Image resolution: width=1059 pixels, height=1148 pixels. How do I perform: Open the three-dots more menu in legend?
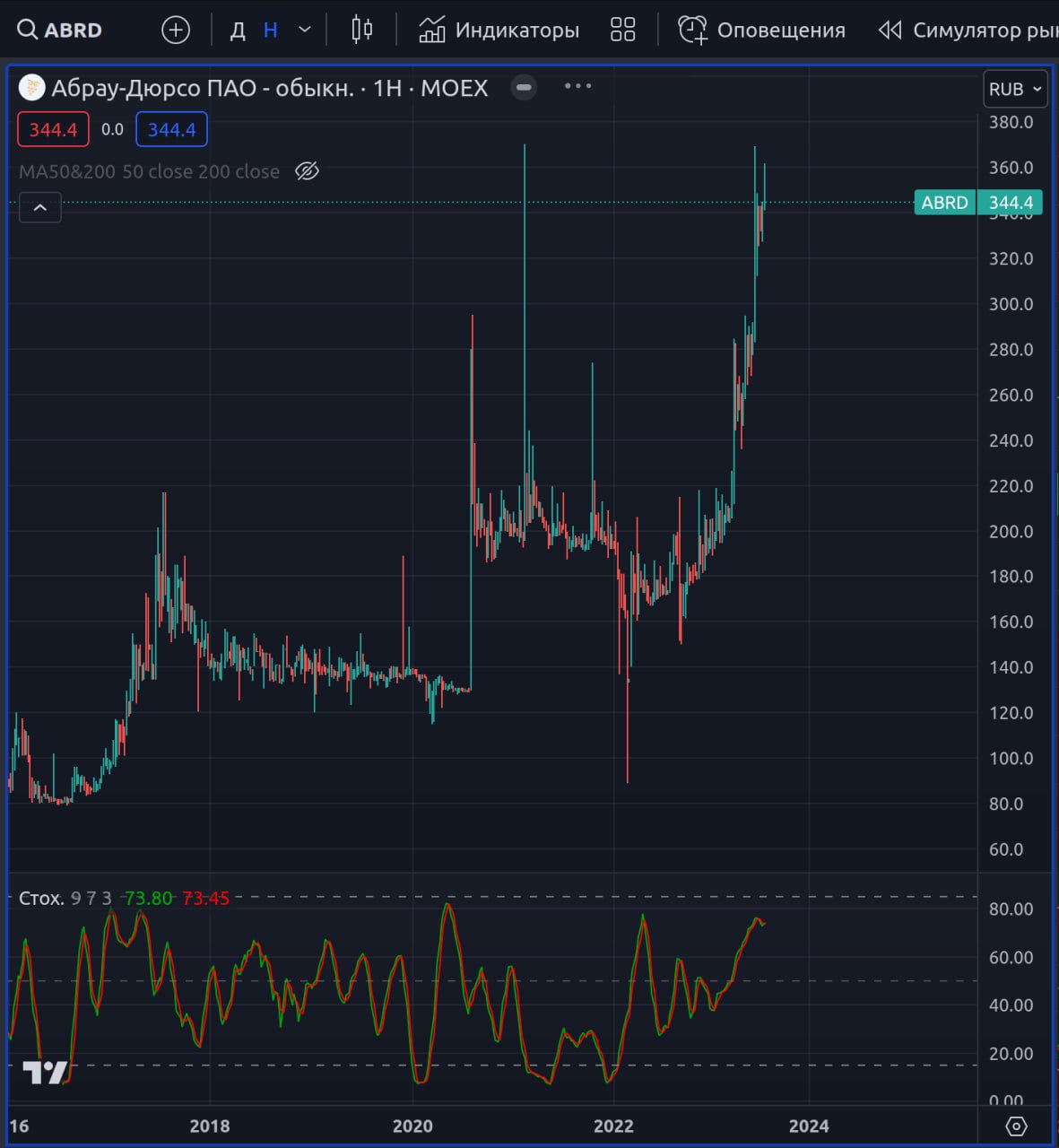(x=577, y=86)
